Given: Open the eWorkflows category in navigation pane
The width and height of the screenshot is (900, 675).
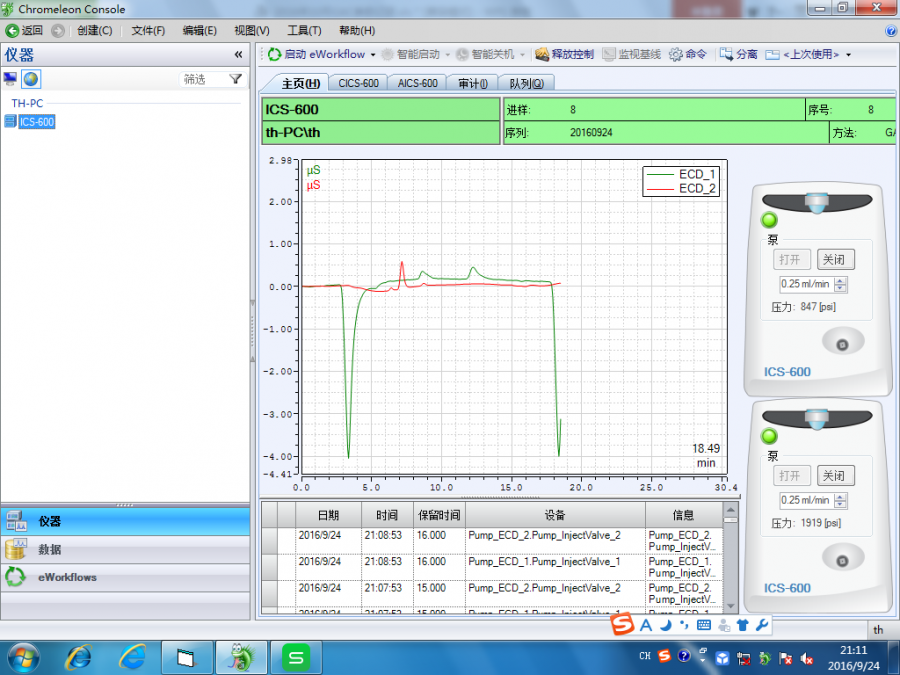Looking at the screenshot, I should pos(125,577).
